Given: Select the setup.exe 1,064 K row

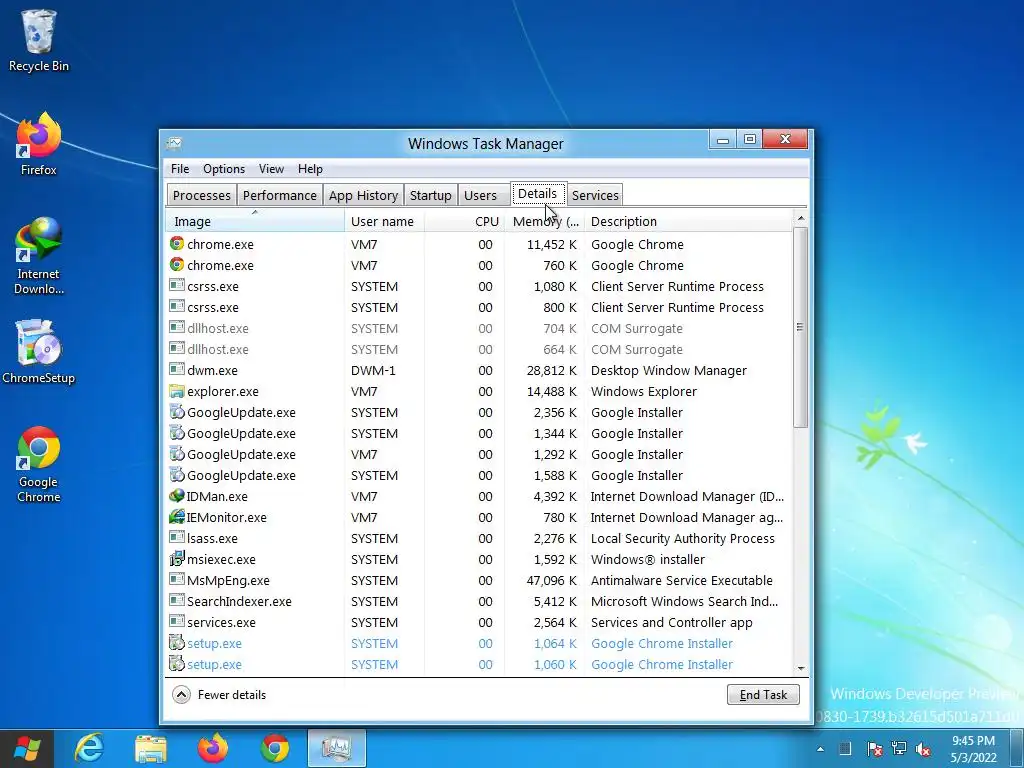Looking at the screenshot, I should click(x=479, y=643).
